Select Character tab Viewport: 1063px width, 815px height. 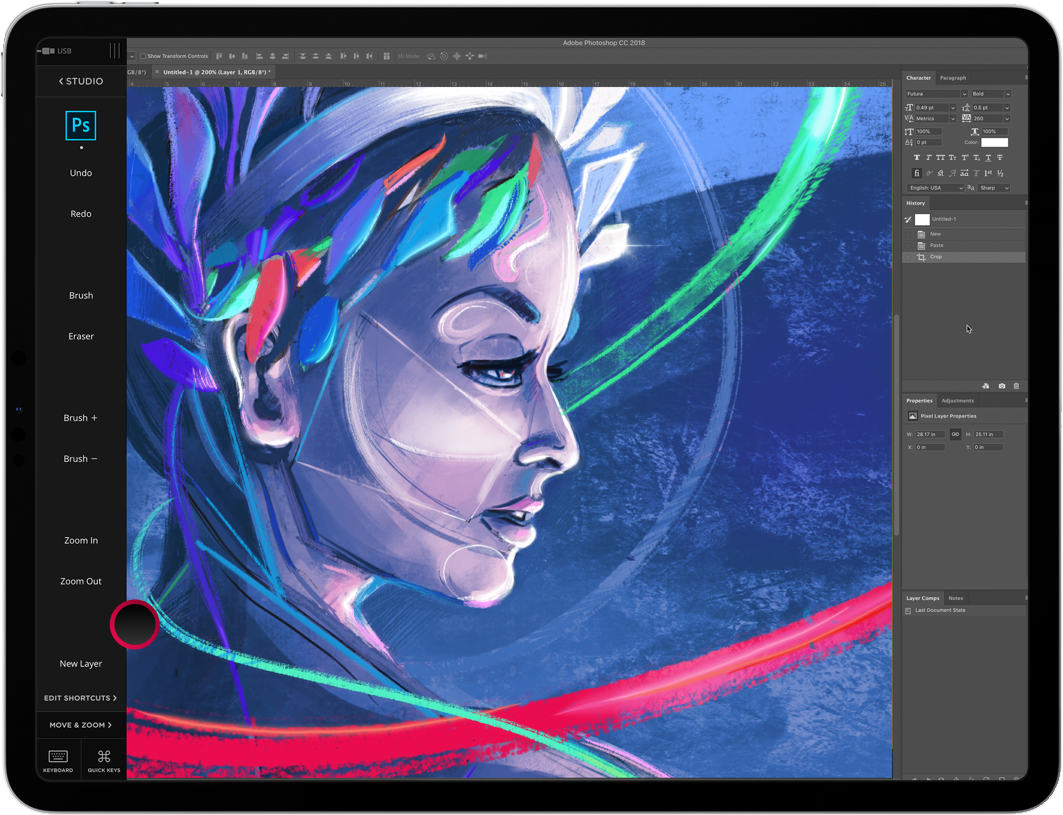tap(919, 78)
